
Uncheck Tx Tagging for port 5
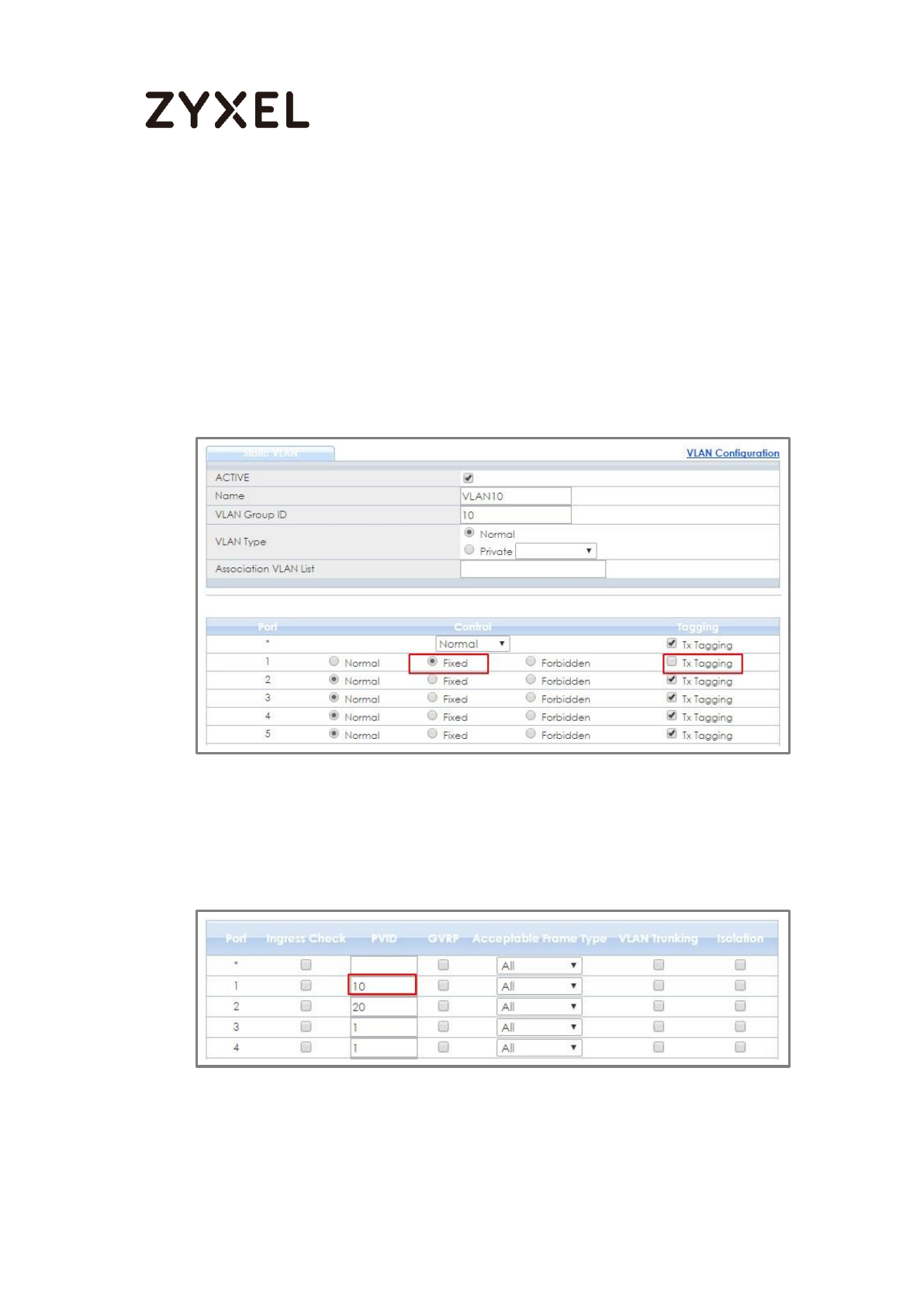point(672,734)
